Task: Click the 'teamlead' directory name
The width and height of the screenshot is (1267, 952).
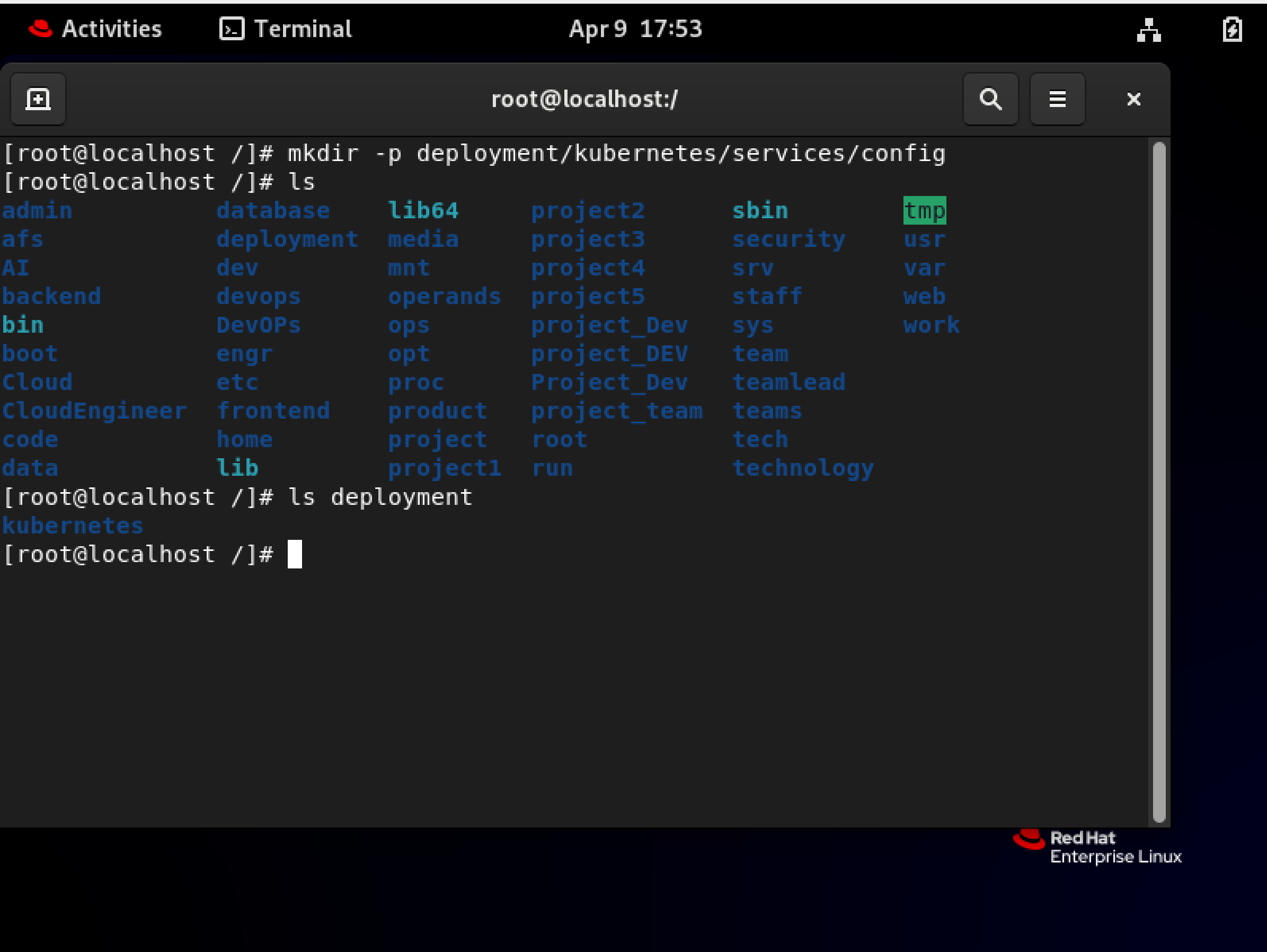Action: [x=788, y=382]
